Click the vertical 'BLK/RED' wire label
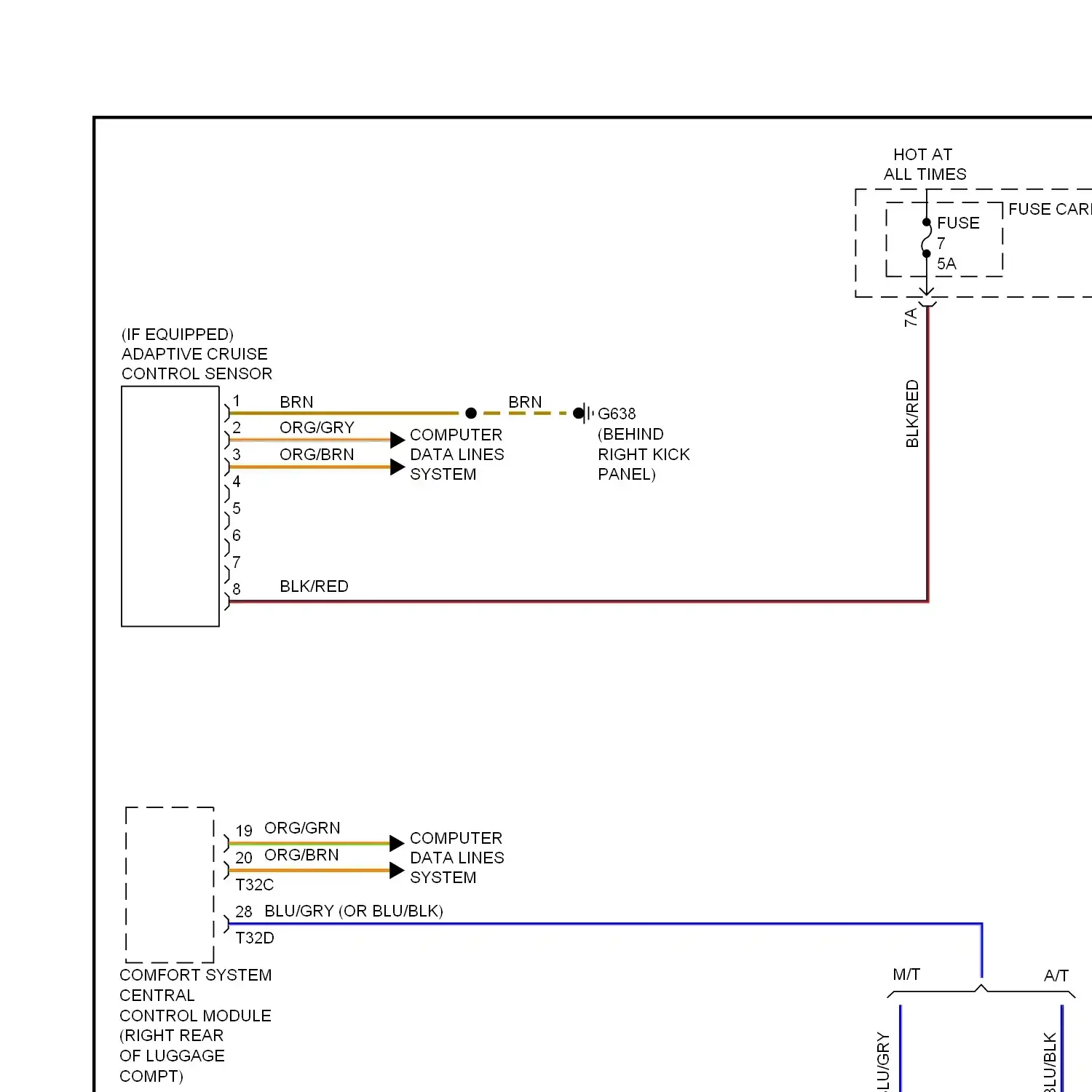This screenshot has width=1092, height=1092. point(912,414)
